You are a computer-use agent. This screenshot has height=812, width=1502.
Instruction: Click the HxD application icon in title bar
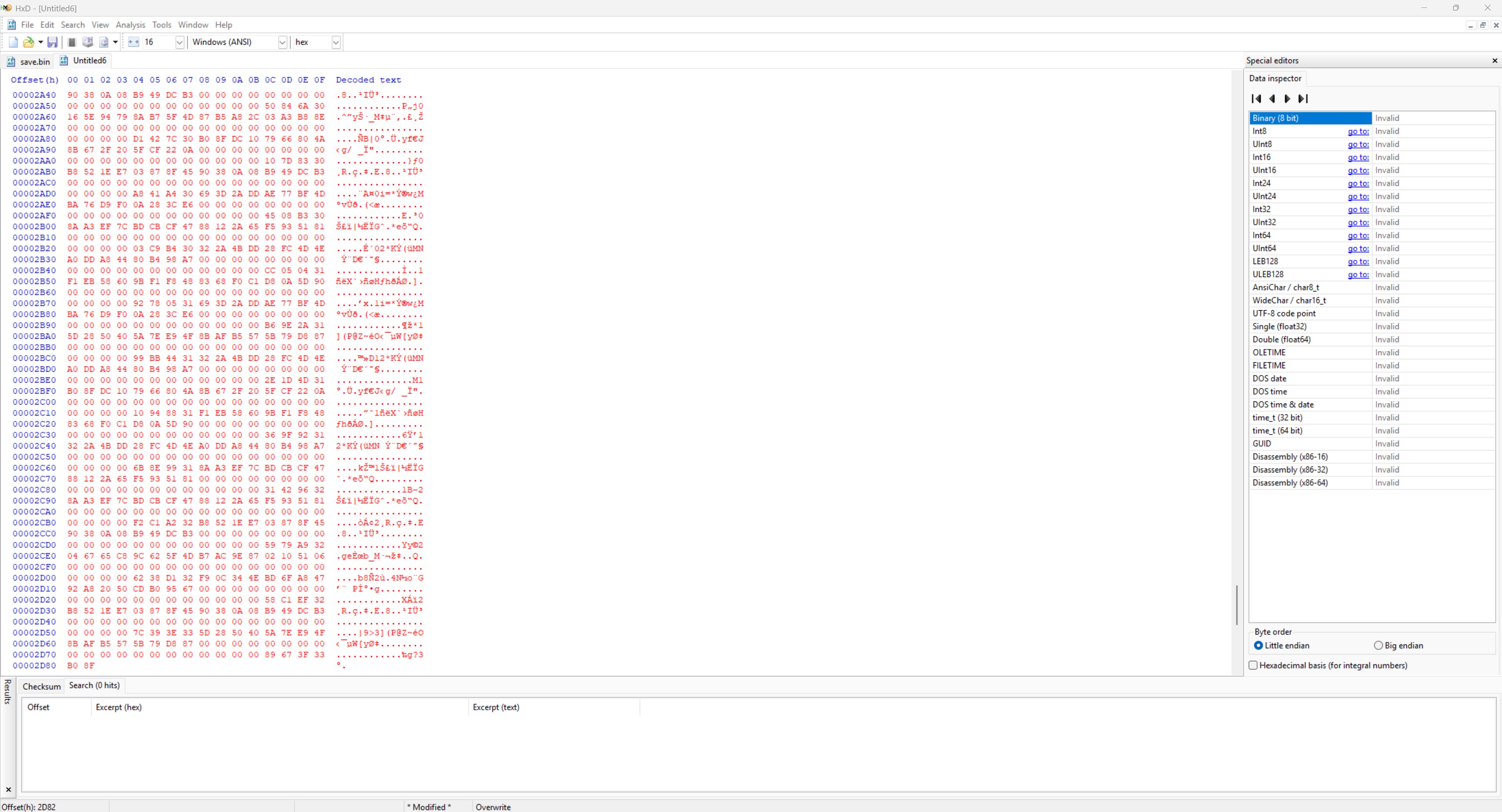(6, 7)
